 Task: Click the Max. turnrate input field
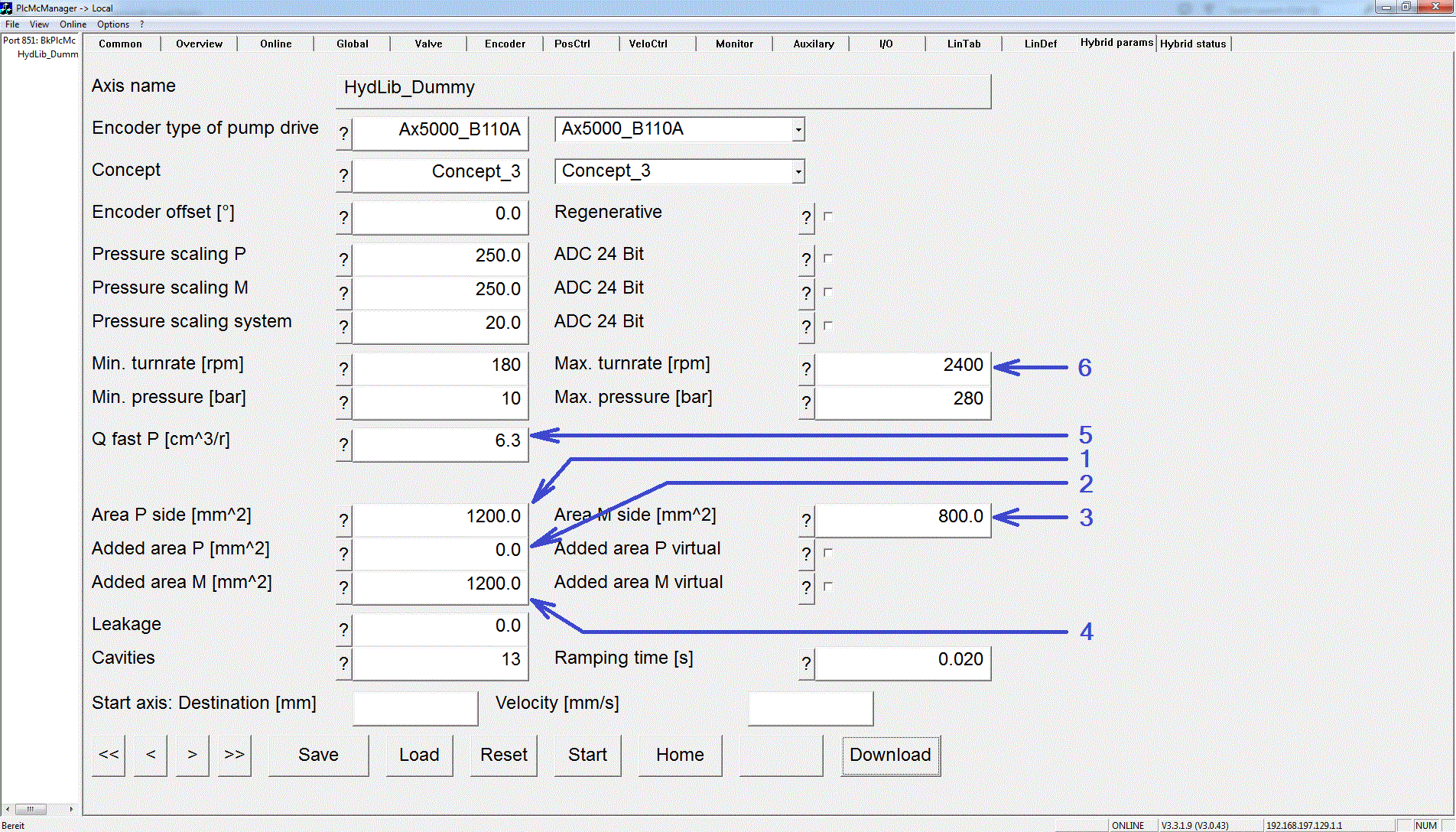[902, 369]
